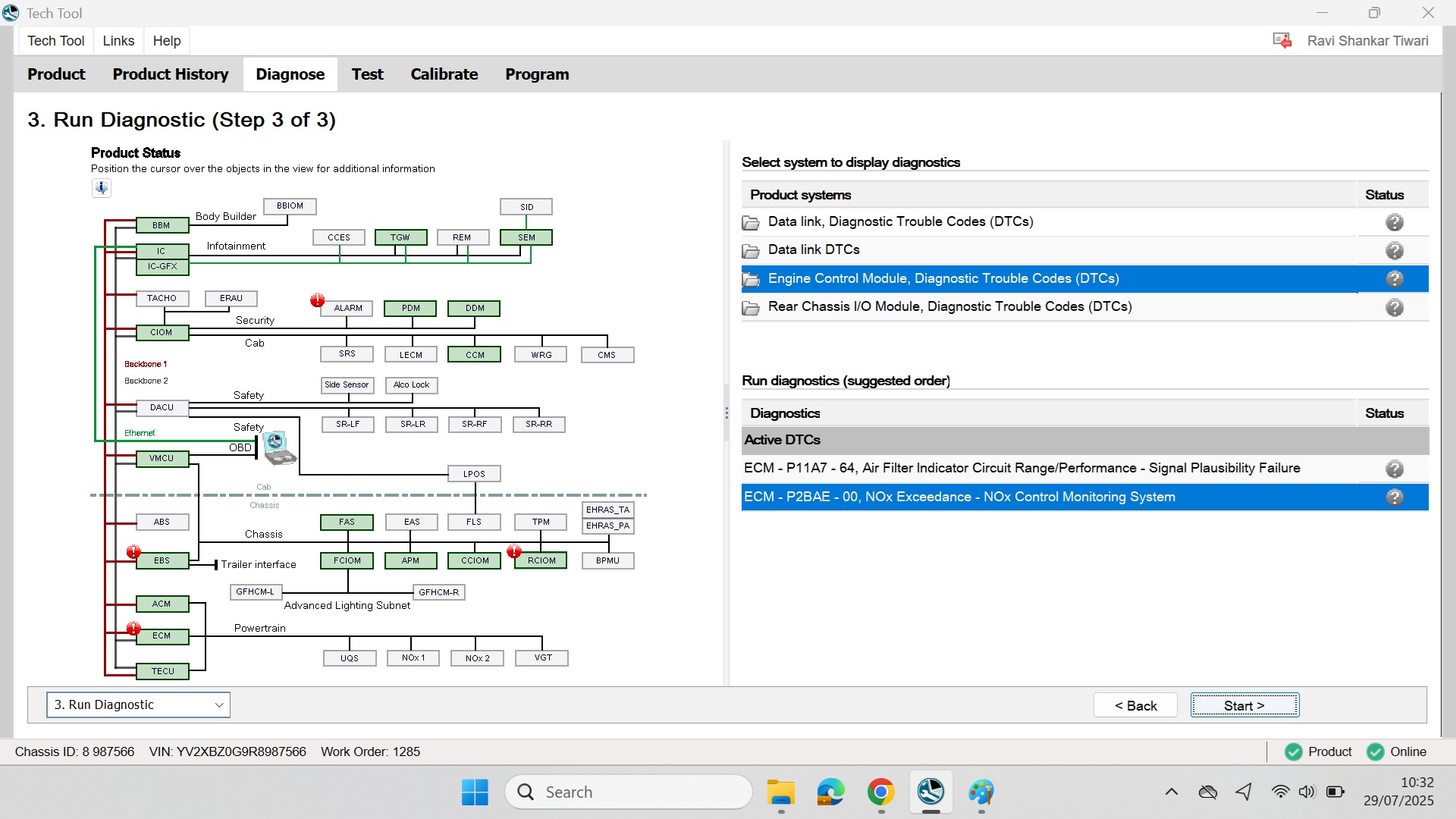
Task: Click the vertical splitter handle between panels
Action: 726,413
